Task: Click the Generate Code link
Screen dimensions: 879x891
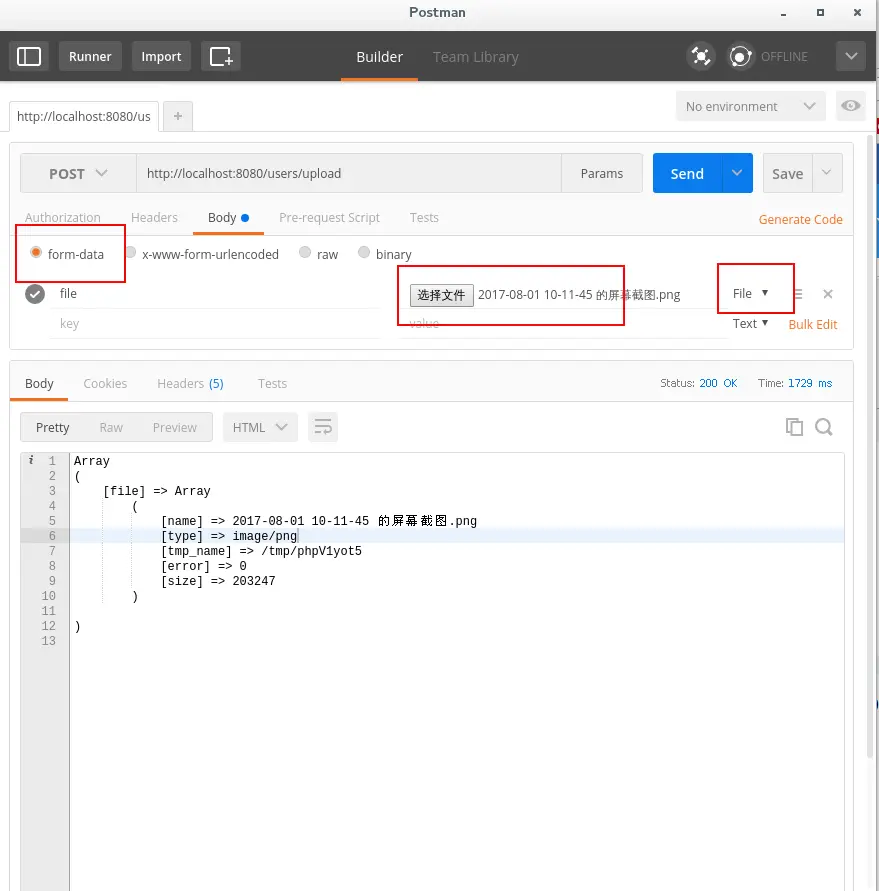Action: coord(800,219)
